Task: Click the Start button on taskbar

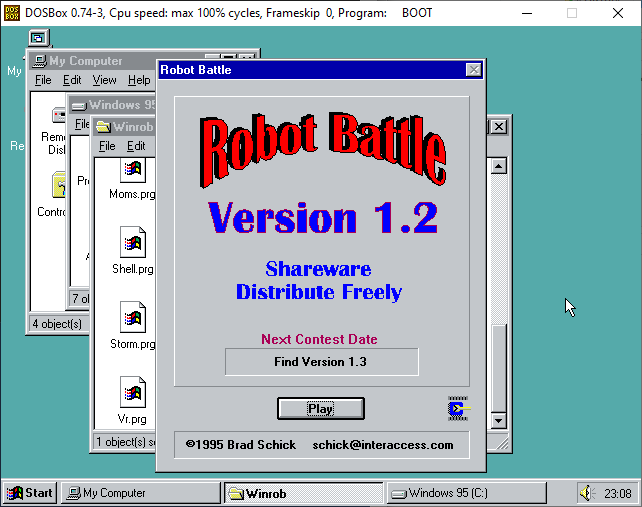Action: coord(30,493)
